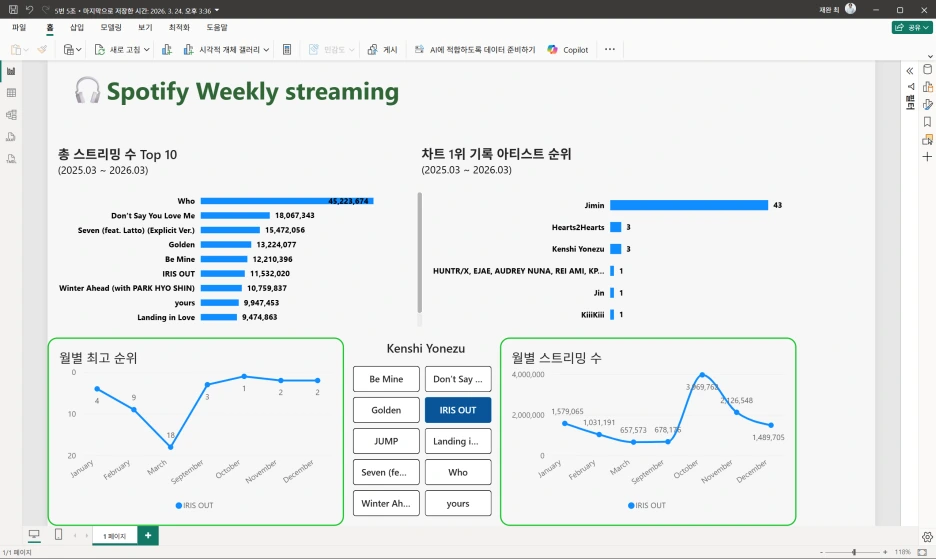
Task: Add a new page with plus button
Action: click(x=148, y=535)
